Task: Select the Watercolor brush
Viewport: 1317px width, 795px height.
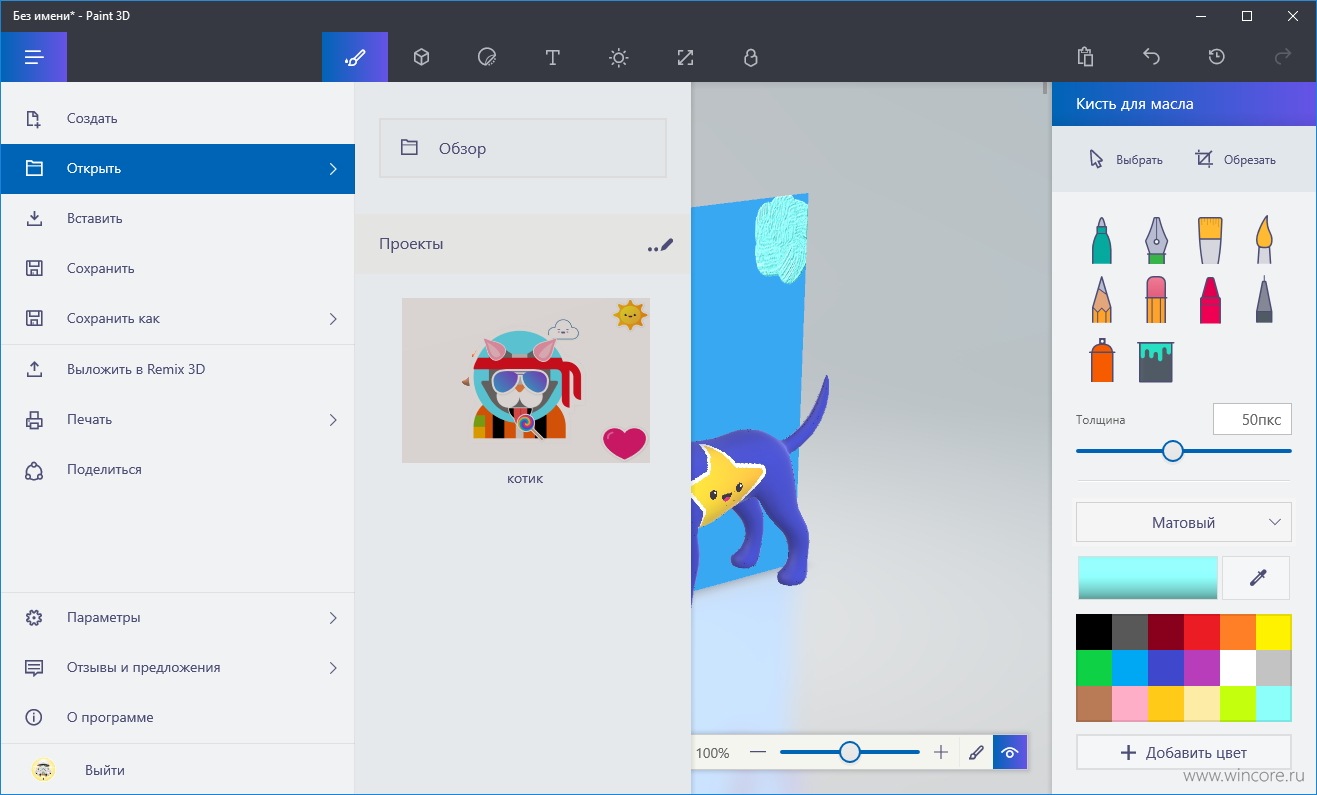Action: coord(1265,241)
